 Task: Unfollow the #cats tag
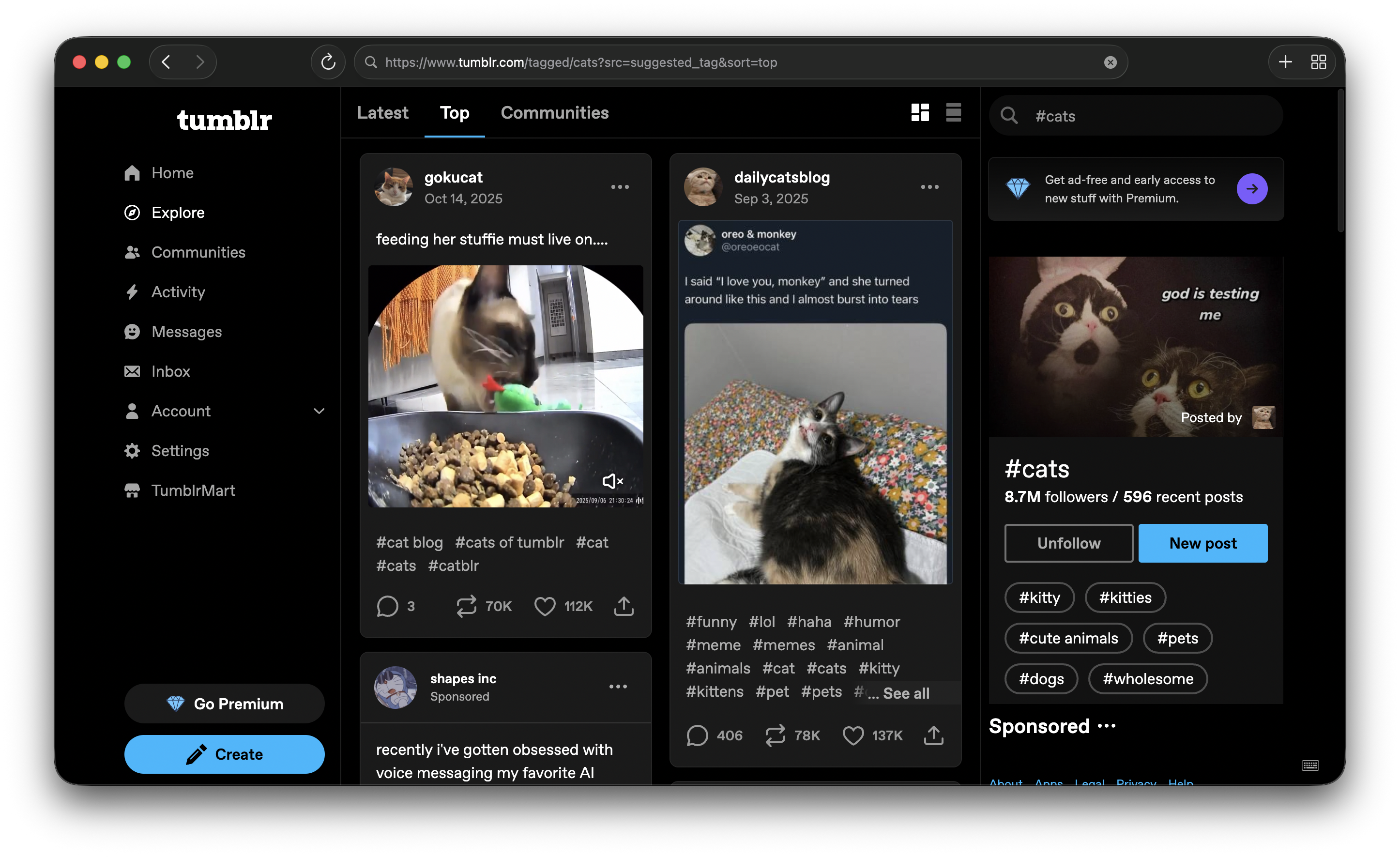coord(1068,543)
